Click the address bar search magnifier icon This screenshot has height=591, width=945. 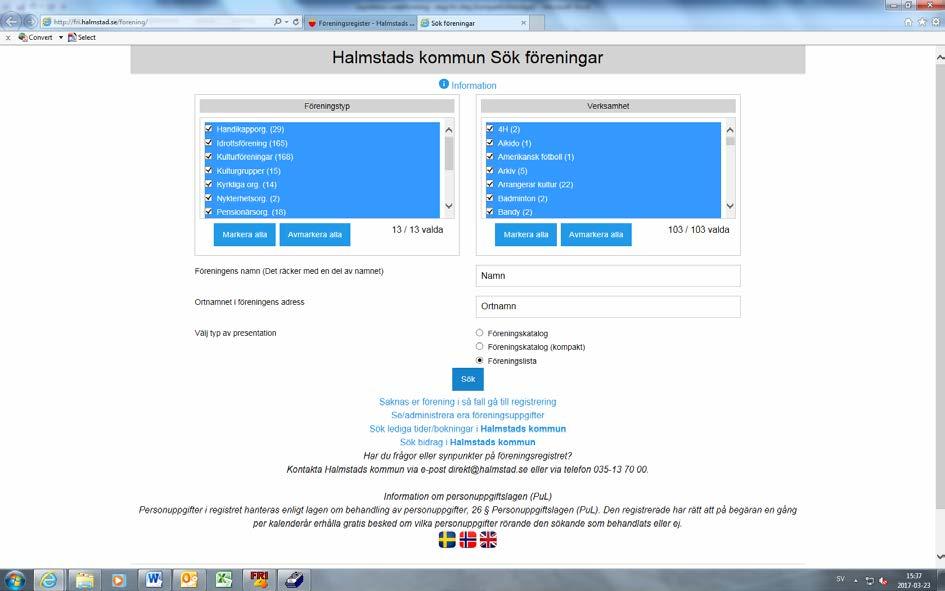[x=277, y=22]
